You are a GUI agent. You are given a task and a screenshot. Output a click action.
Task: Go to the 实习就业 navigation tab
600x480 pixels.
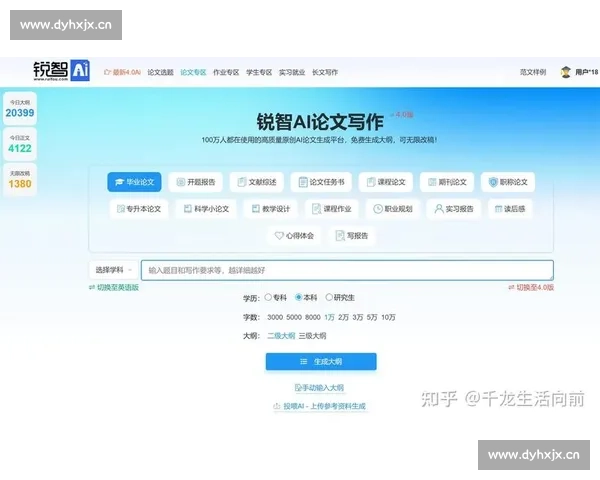point(292,72)
